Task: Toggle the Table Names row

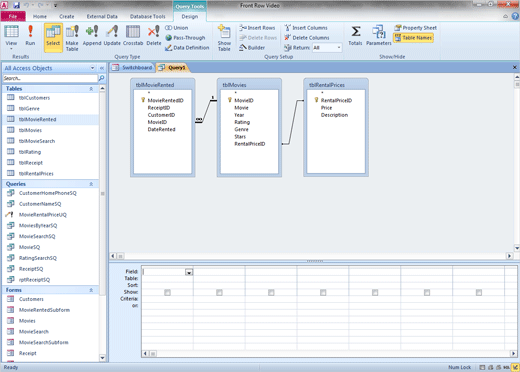Action: pyautogui.click(x=413, y=38)
